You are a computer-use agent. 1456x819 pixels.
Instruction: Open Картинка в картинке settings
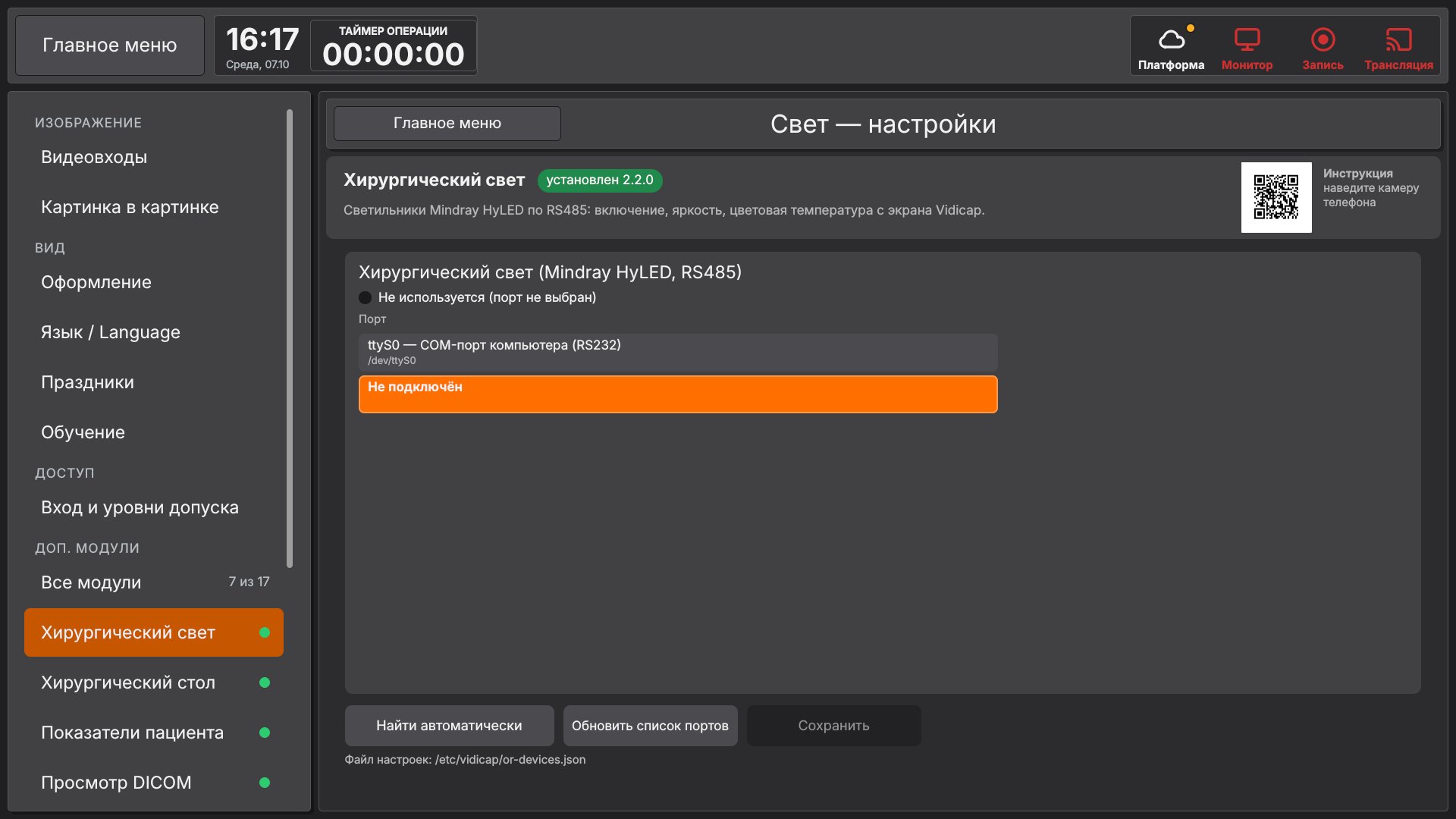coord(154,207)
